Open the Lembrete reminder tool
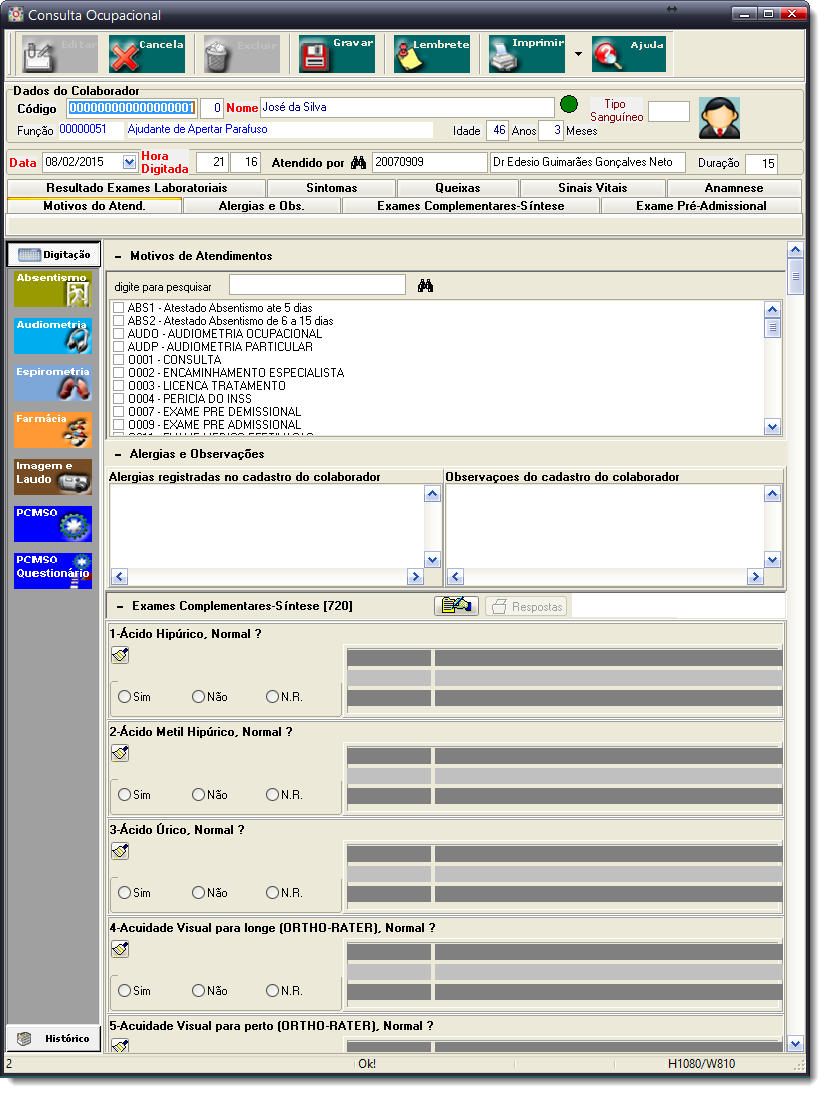 point(431,54)
